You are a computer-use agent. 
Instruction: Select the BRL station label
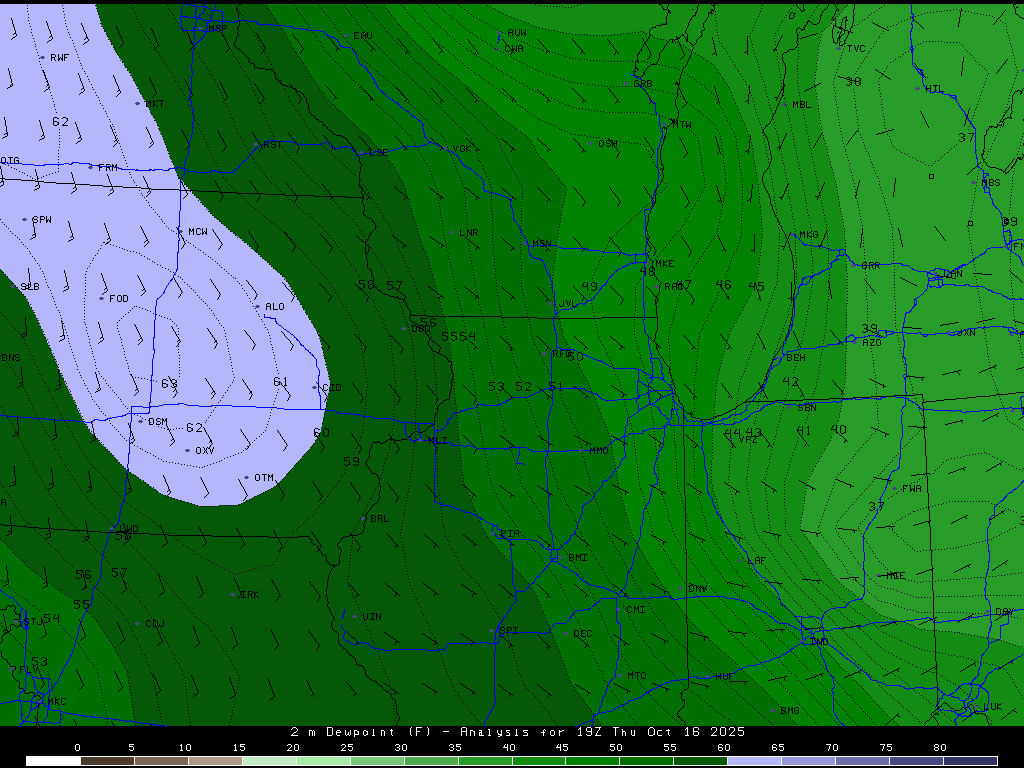[x=379, y=519]
